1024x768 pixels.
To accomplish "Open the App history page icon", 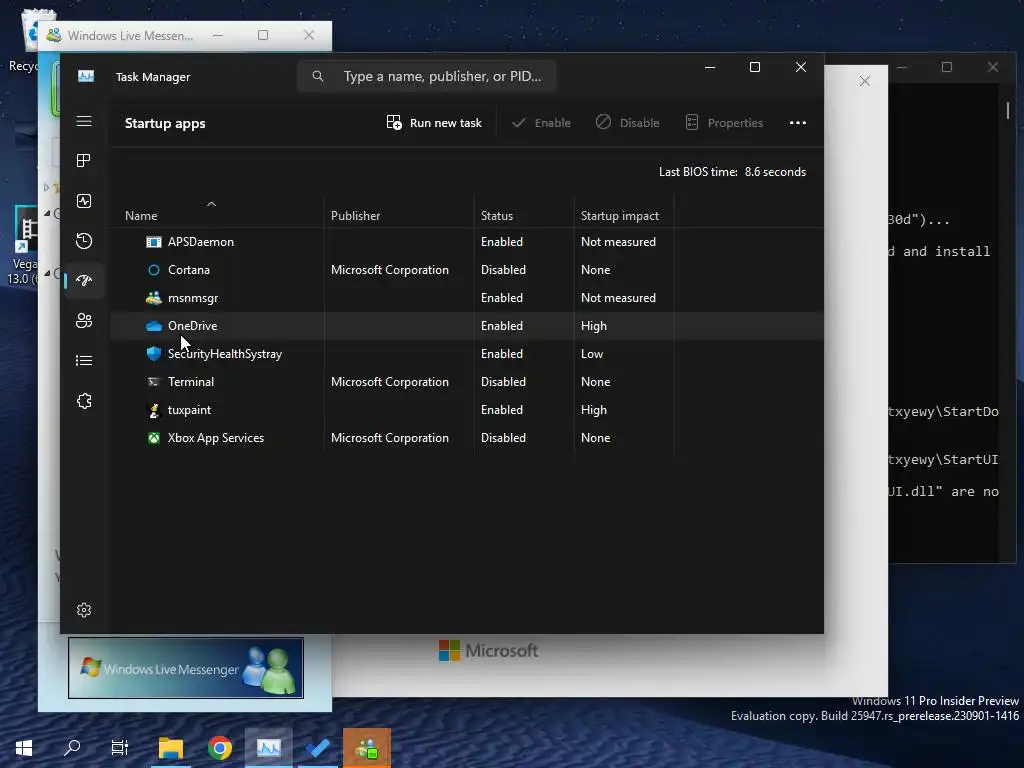I will tap(84, 241).
